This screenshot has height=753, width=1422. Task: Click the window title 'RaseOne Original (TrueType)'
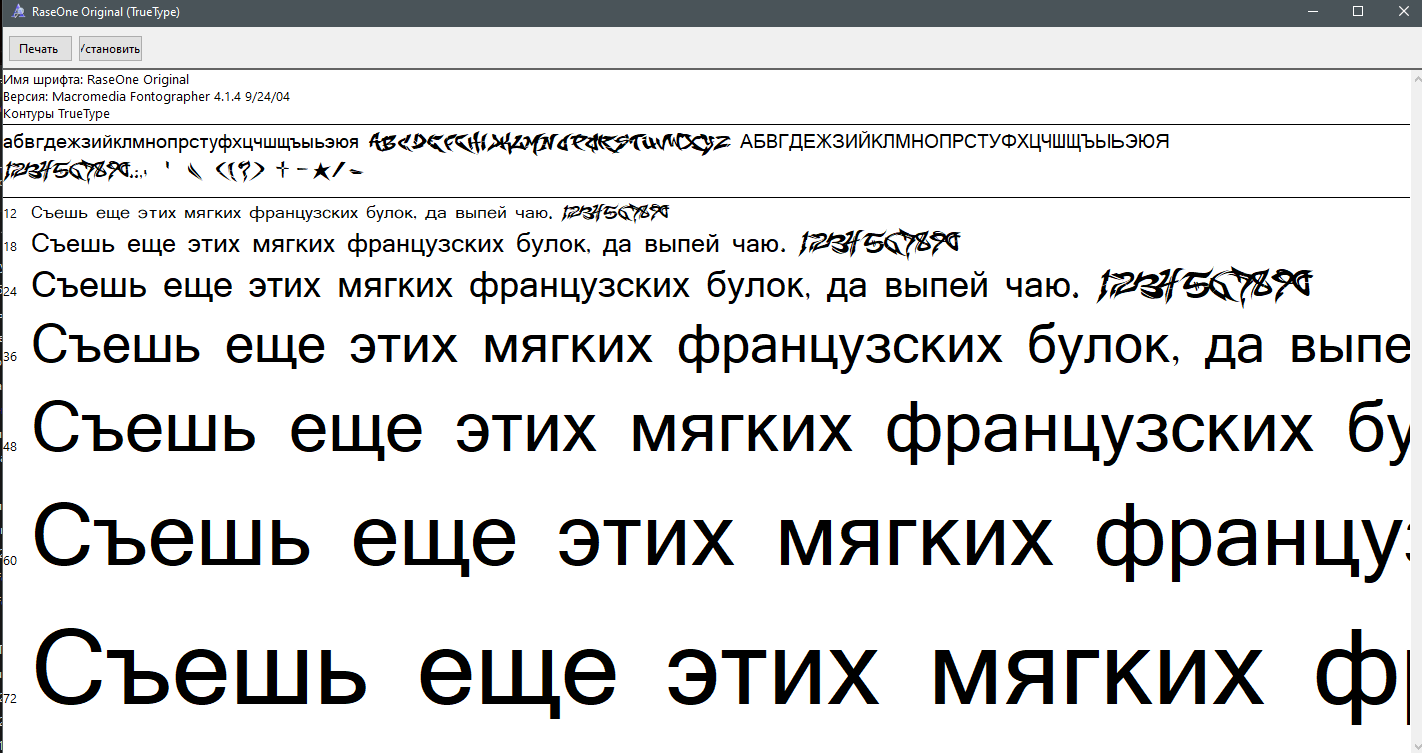click(106, 12)
